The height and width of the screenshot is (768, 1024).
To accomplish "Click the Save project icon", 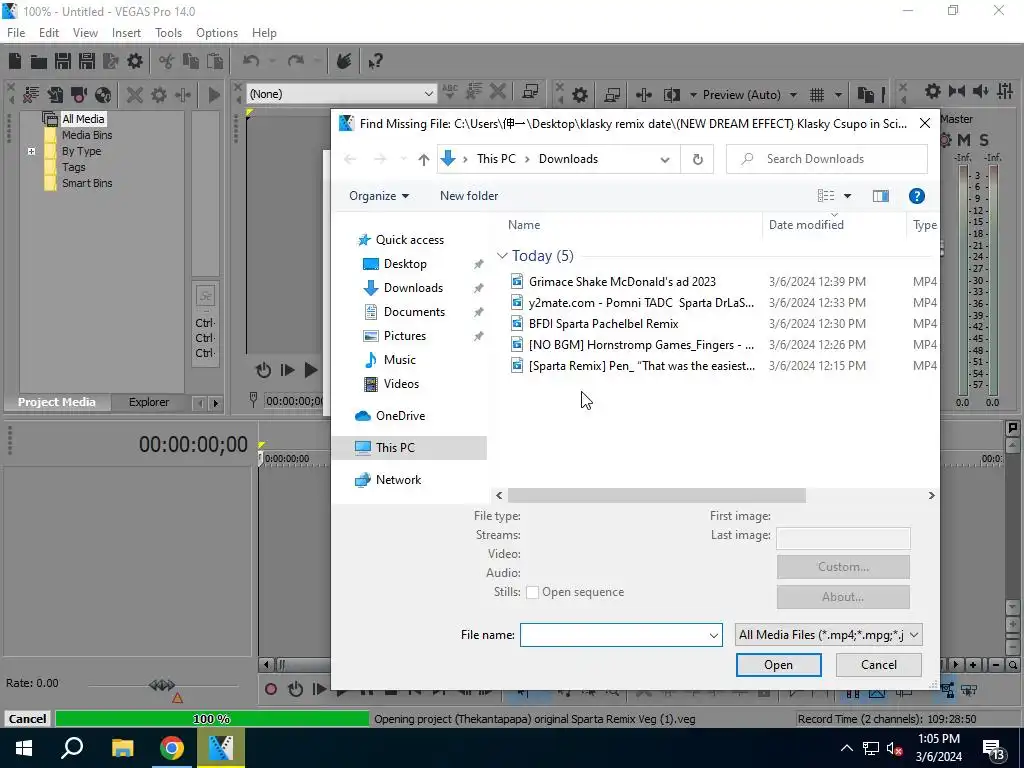I will [63, 61].
